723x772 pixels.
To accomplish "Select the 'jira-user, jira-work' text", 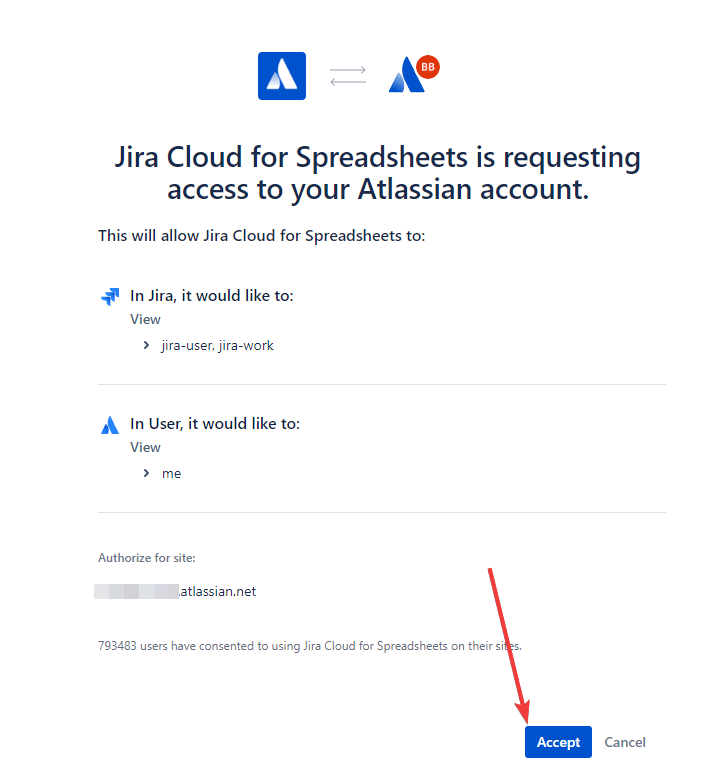I will point(217,346).
